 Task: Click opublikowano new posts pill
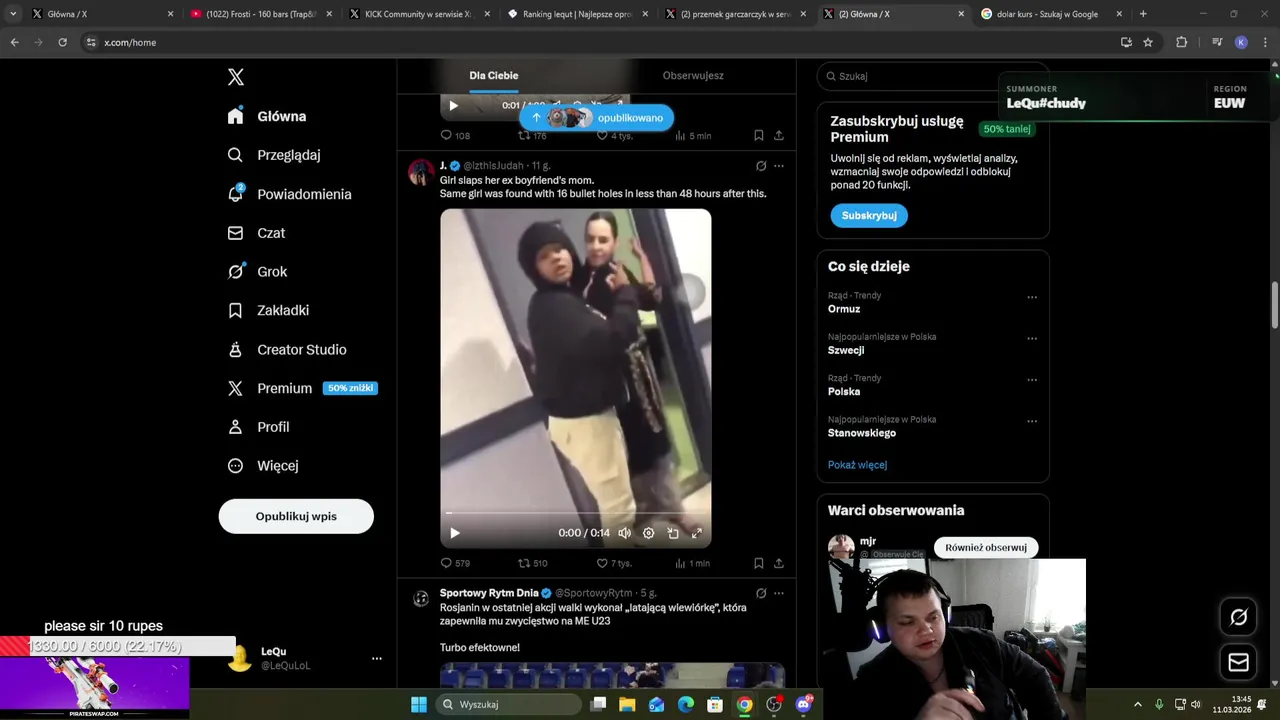pyautogui.click(x=596, y=118)
